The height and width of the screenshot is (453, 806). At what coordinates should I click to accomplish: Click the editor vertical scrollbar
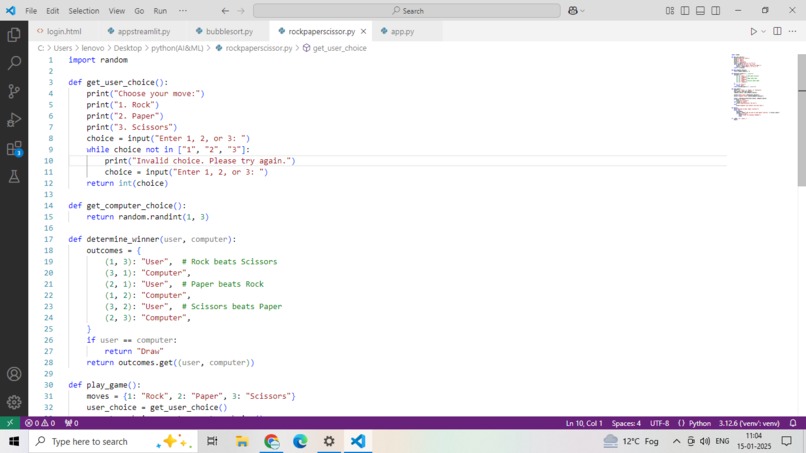coord(801,119)
